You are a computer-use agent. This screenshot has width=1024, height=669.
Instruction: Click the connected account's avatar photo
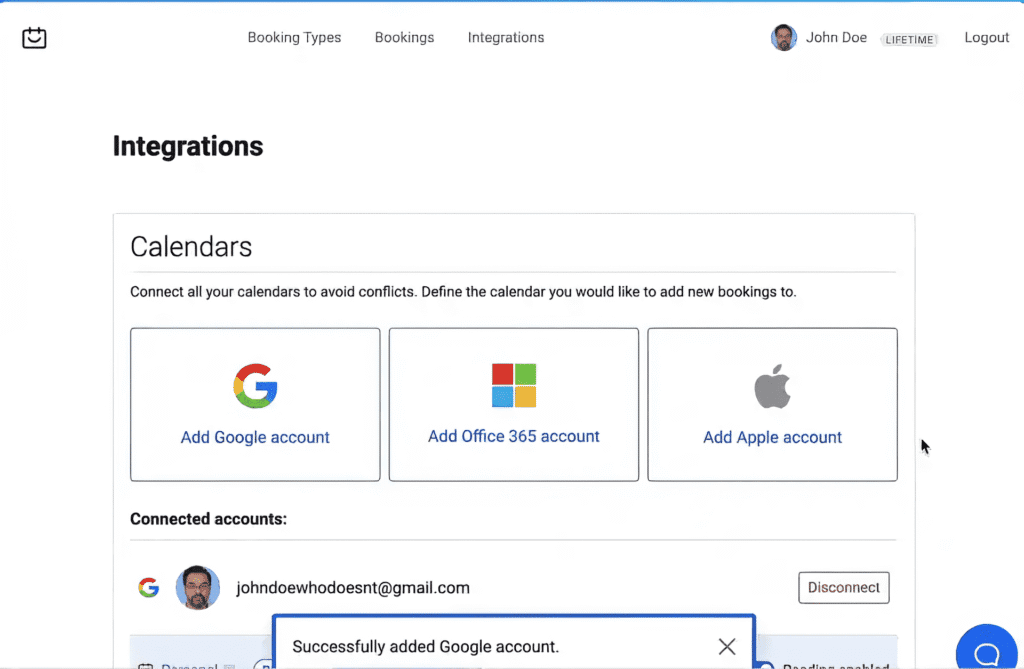(x=198, y=587)
